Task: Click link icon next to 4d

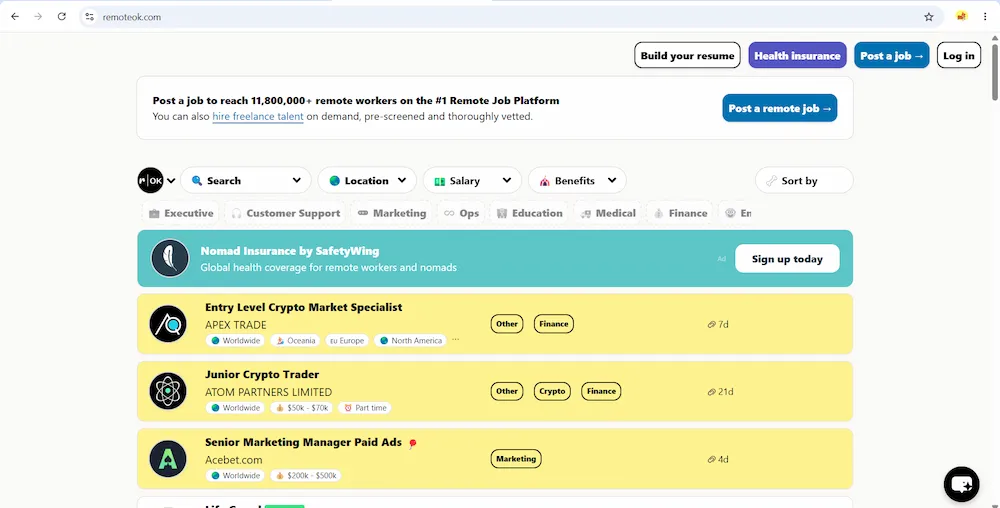Action: coord(711,460)
